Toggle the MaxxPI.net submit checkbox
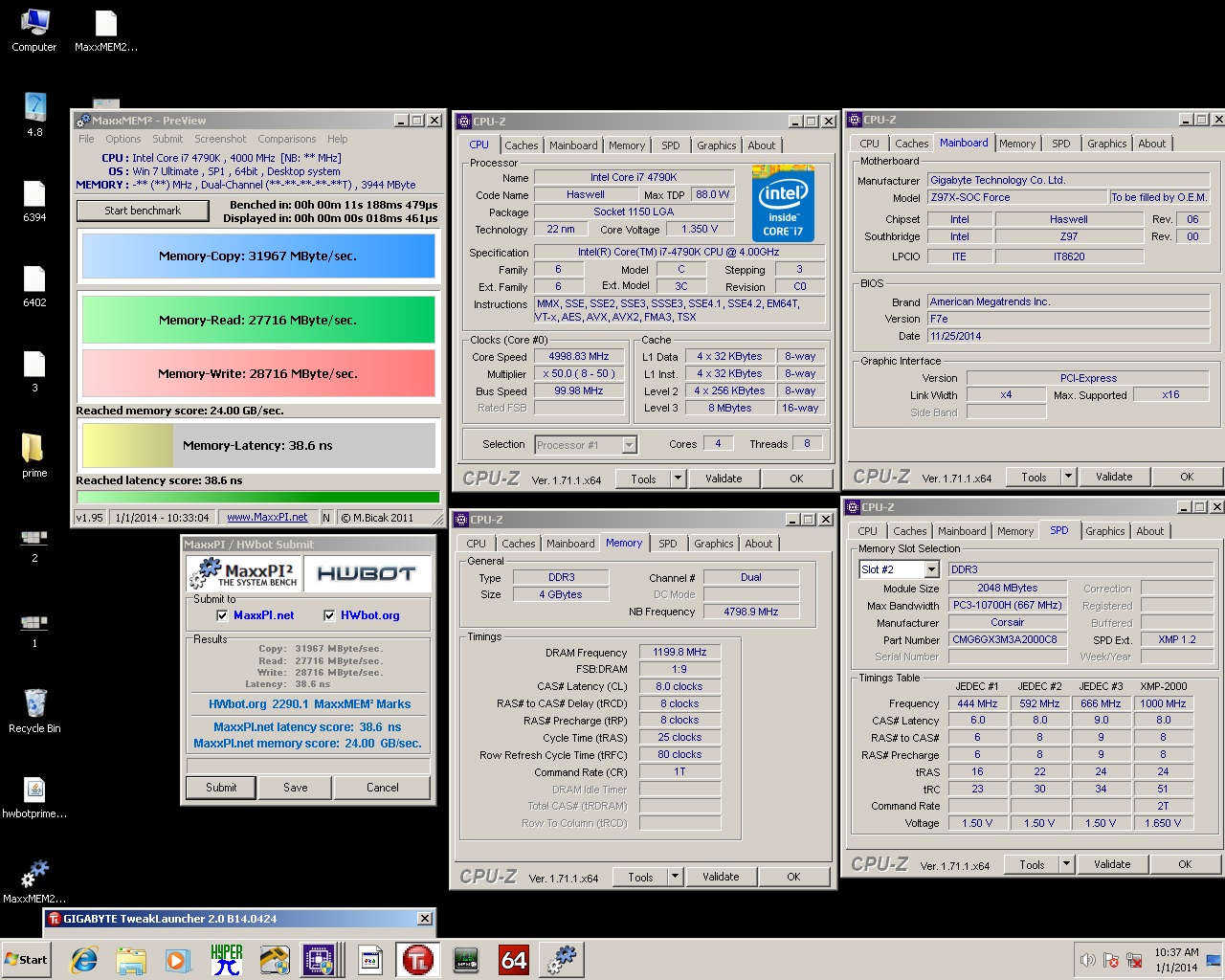Screen dimensions: 1225x980 (222, 615)
